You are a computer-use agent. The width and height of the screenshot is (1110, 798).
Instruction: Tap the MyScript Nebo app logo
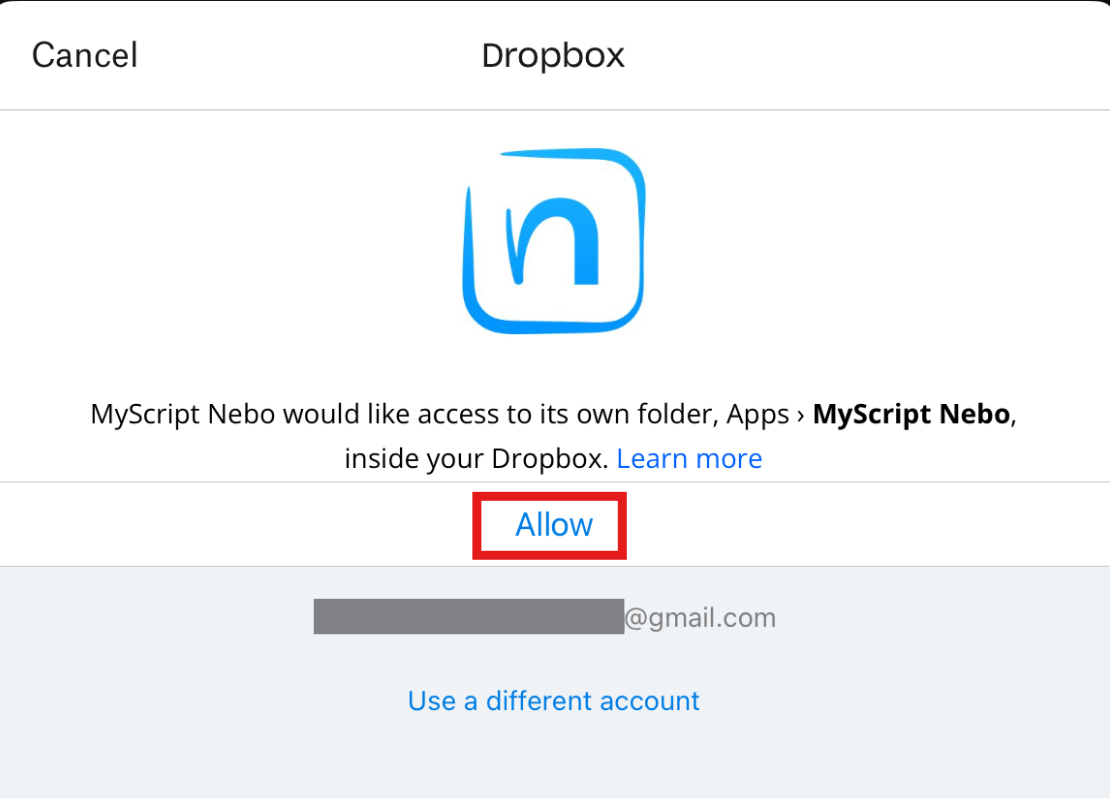[x=554, y=241]
